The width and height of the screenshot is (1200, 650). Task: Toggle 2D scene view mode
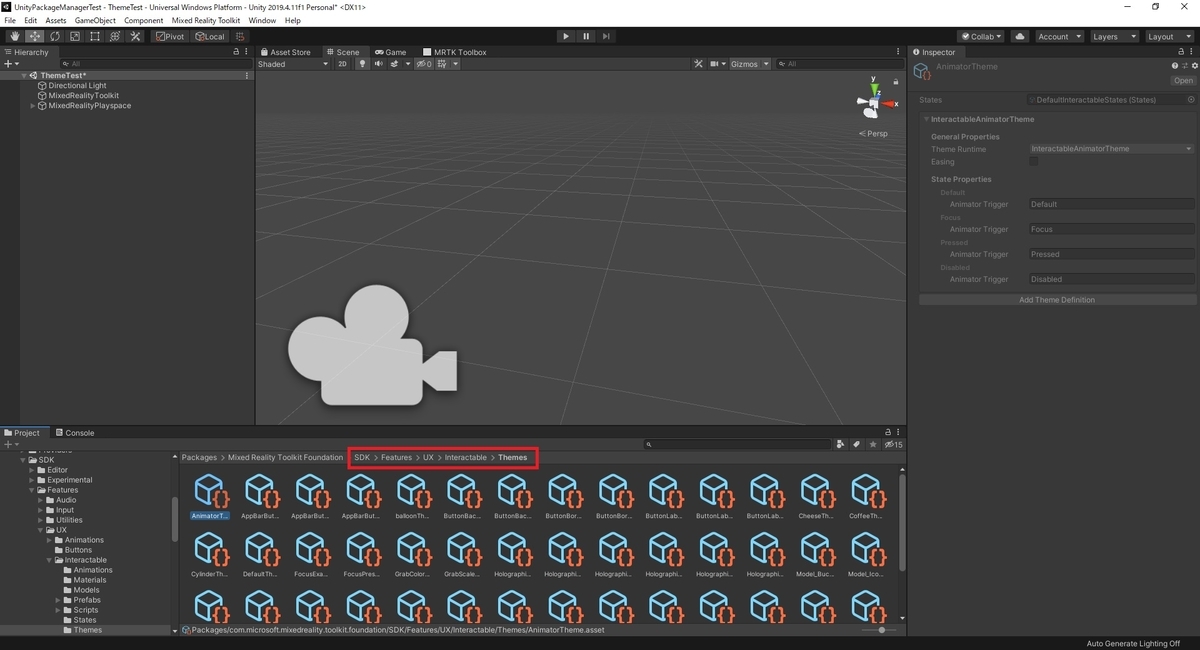tap(342, 64)
